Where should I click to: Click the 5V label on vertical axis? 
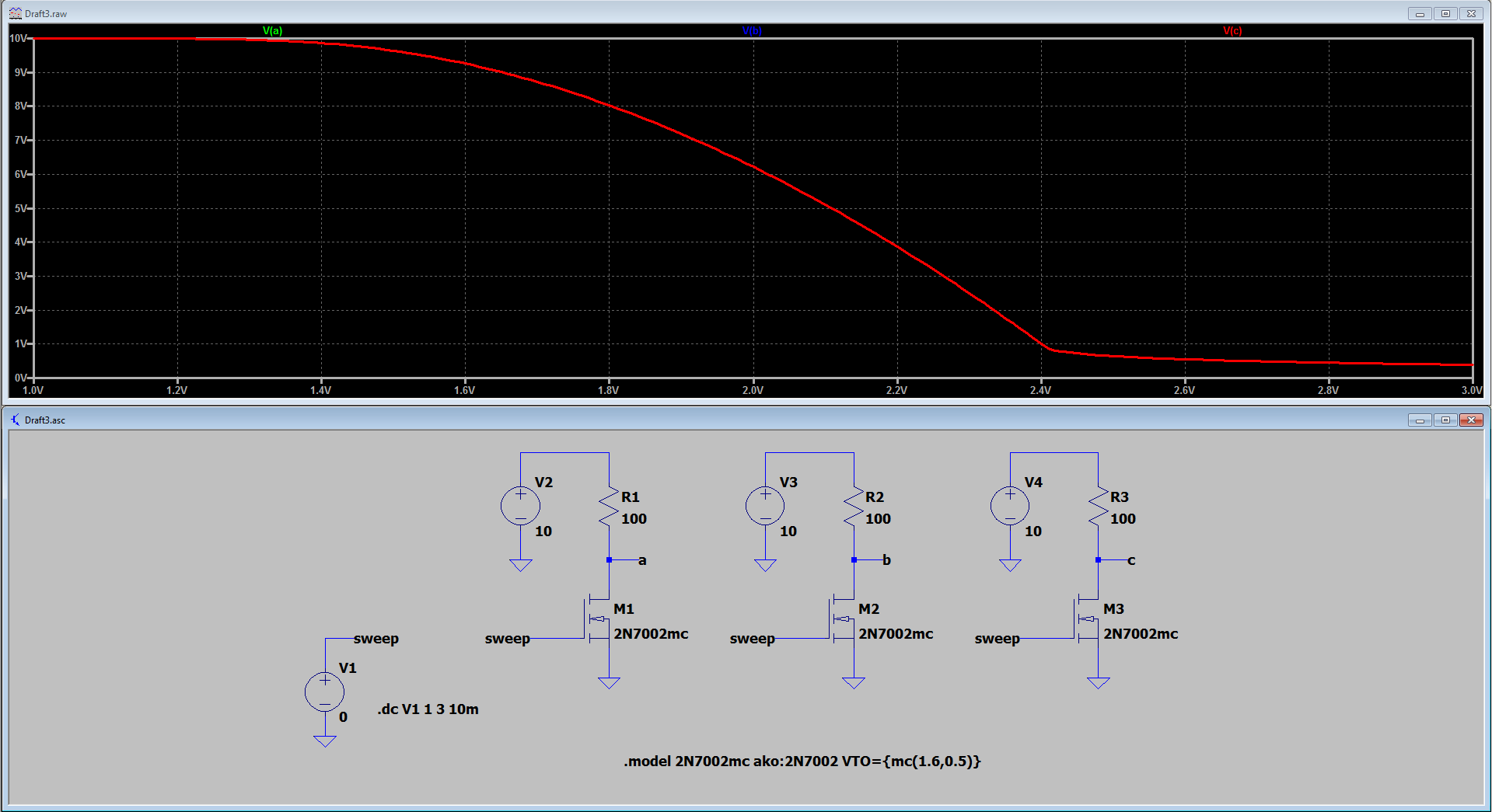click(x=20, y=208)
